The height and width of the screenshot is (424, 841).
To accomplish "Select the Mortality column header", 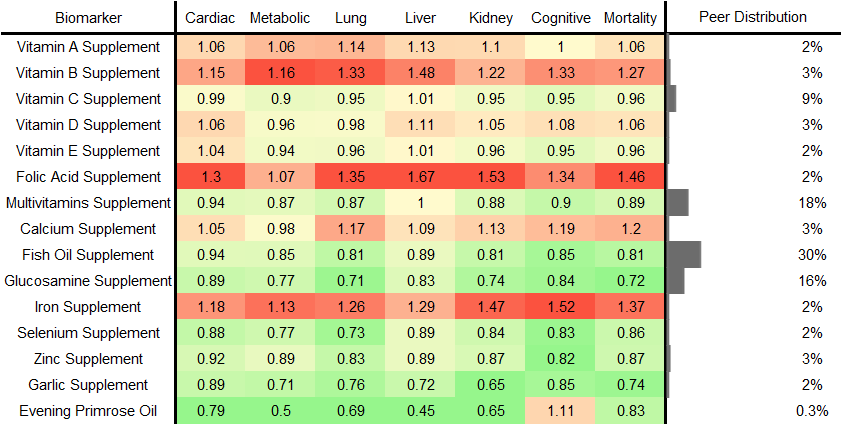I will 630,17.
